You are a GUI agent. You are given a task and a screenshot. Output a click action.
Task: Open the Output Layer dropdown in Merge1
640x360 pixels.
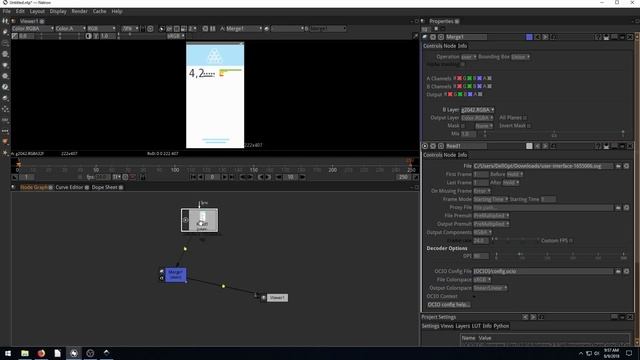(478, 118)
